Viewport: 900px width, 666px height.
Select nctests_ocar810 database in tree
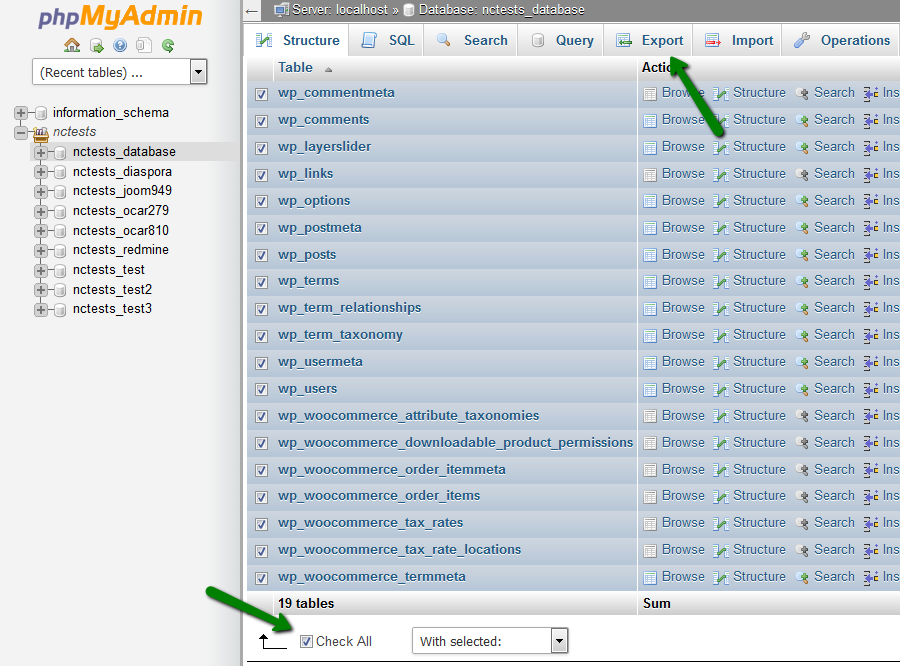click(121, 230)
